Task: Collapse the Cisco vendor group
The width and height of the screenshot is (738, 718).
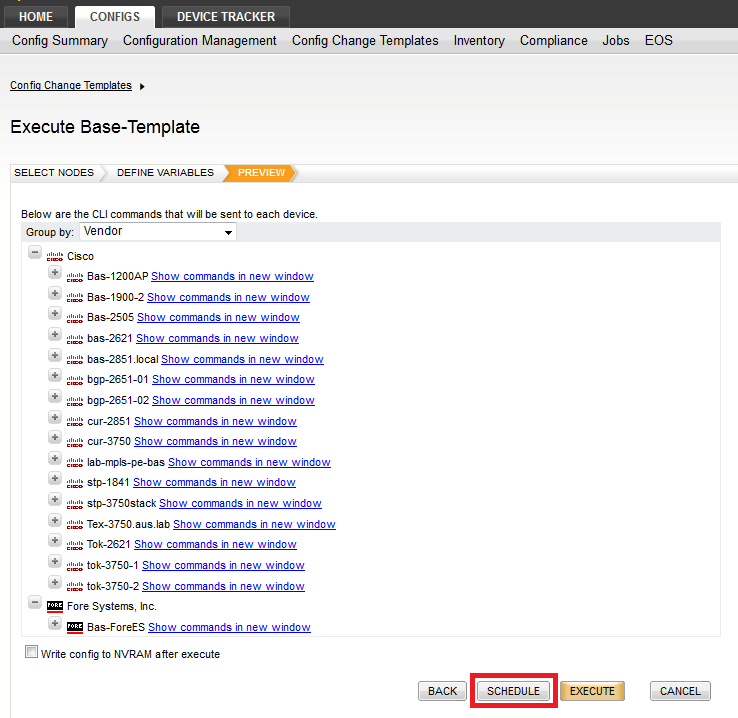Action: pyautogui.click(x=34, y=252)
